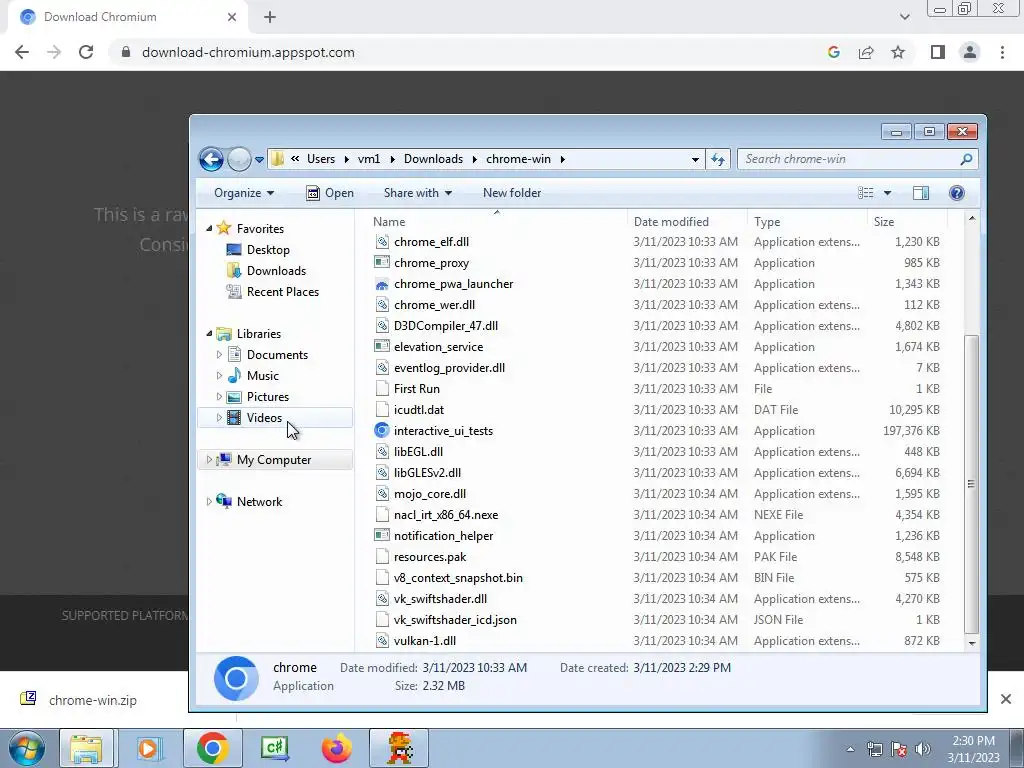Open Windows Start menu

click(26, 748)
